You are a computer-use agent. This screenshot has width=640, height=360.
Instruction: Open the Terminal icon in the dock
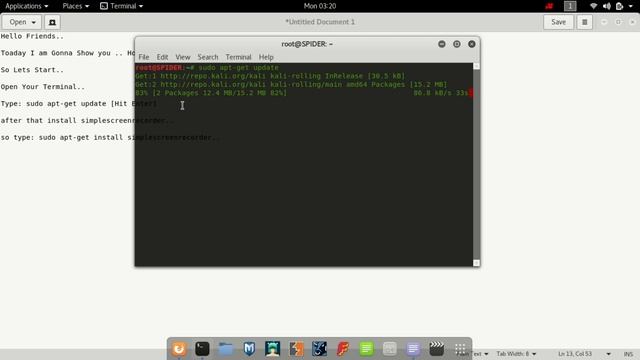point(202,349)
